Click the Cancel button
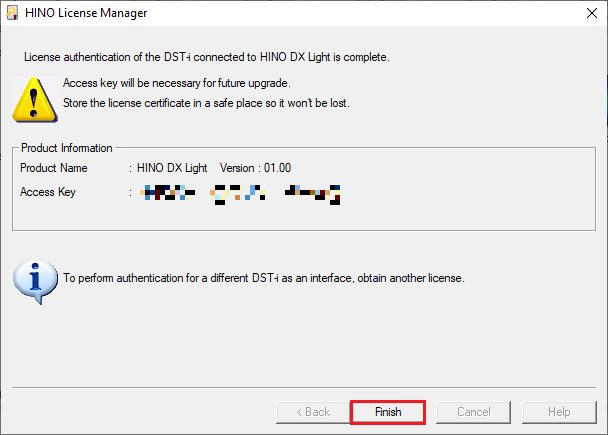The width and height of the screenshot is (608, 435). coord(473,412)
